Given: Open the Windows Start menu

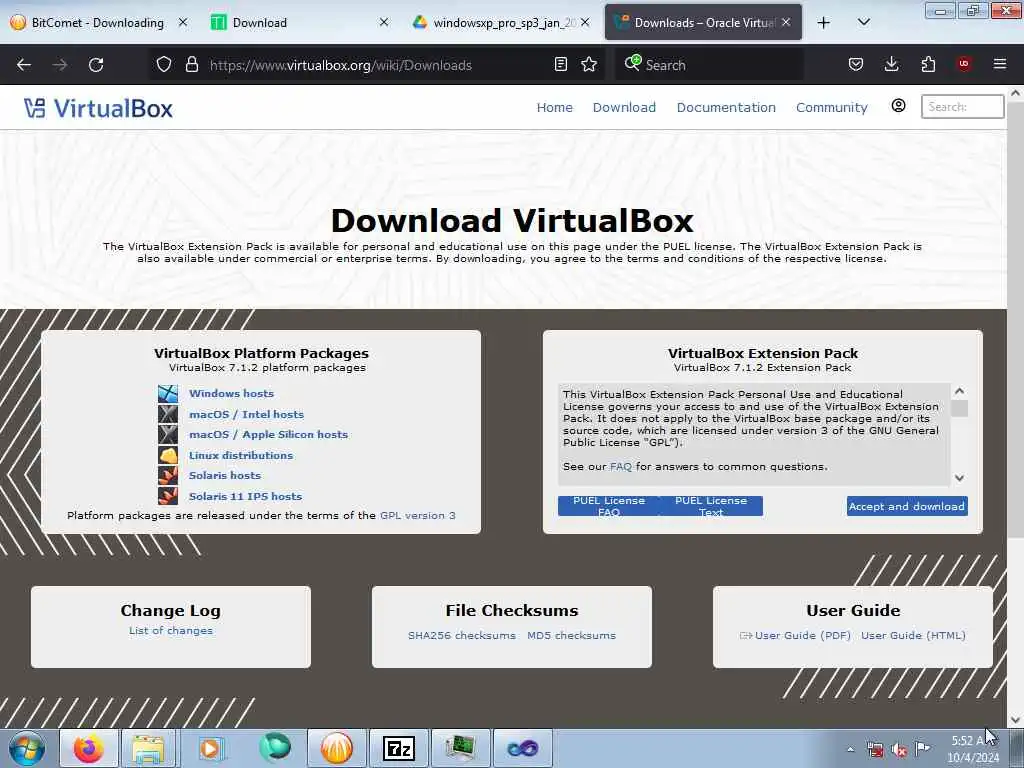Looking at the screenshot, I should click(27, 748).
